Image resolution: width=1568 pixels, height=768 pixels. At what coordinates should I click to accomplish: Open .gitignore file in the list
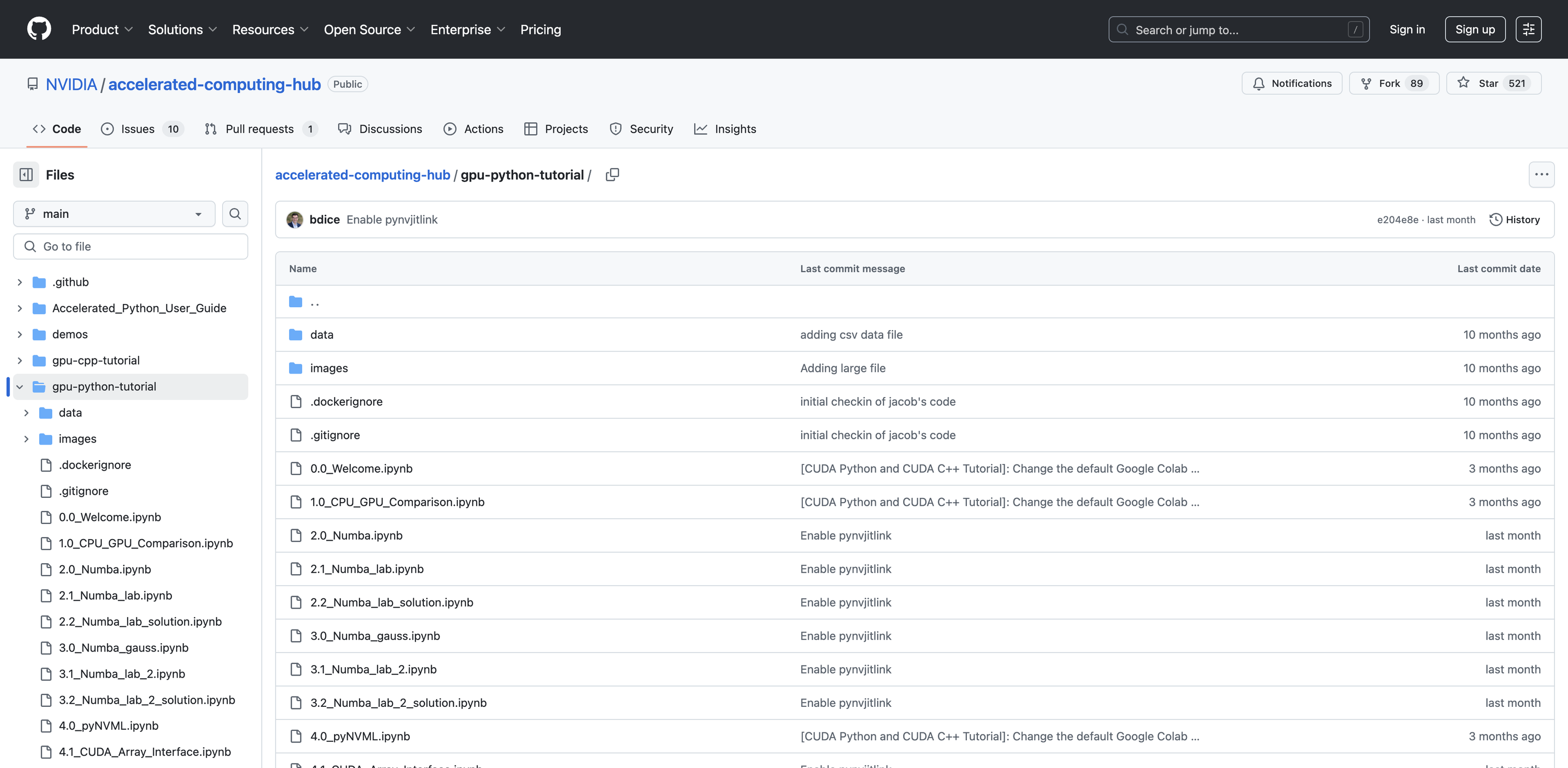click(x=335, y=435)
